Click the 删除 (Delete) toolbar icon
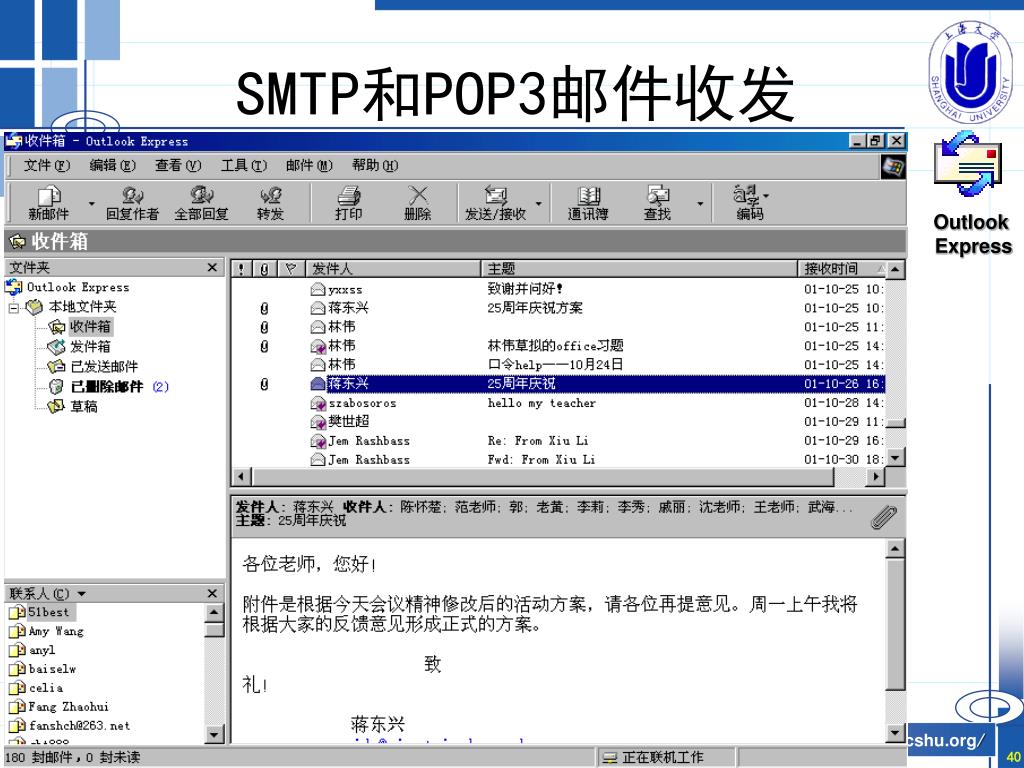 pos(417,202)
